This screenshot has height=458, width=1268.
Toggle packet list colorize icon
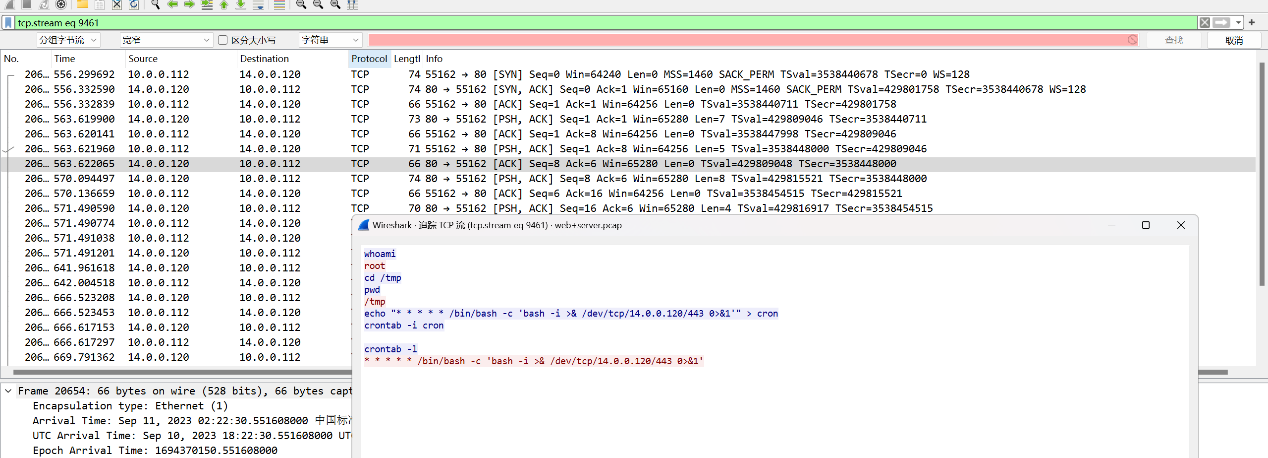coord(279,4)
